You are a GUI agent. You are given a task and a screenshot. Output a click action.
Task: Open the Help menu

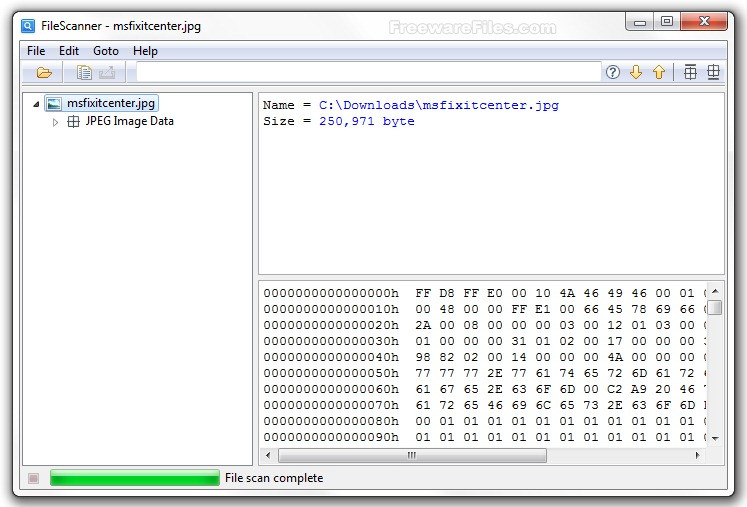pyautogui.click(x=145, y=51)
